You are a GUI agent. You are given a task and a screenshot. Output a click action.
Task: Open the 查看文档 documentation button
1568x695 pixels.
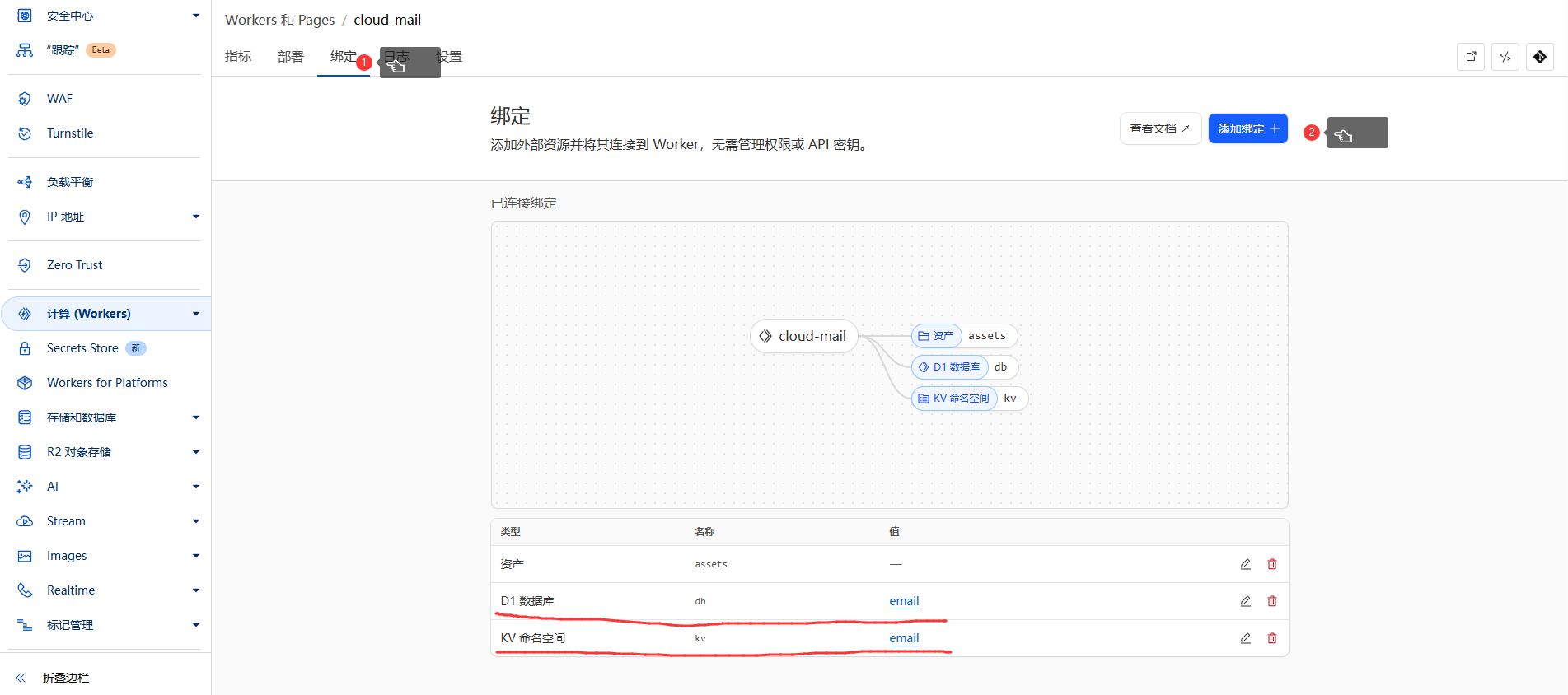[x=1159, y=128]
